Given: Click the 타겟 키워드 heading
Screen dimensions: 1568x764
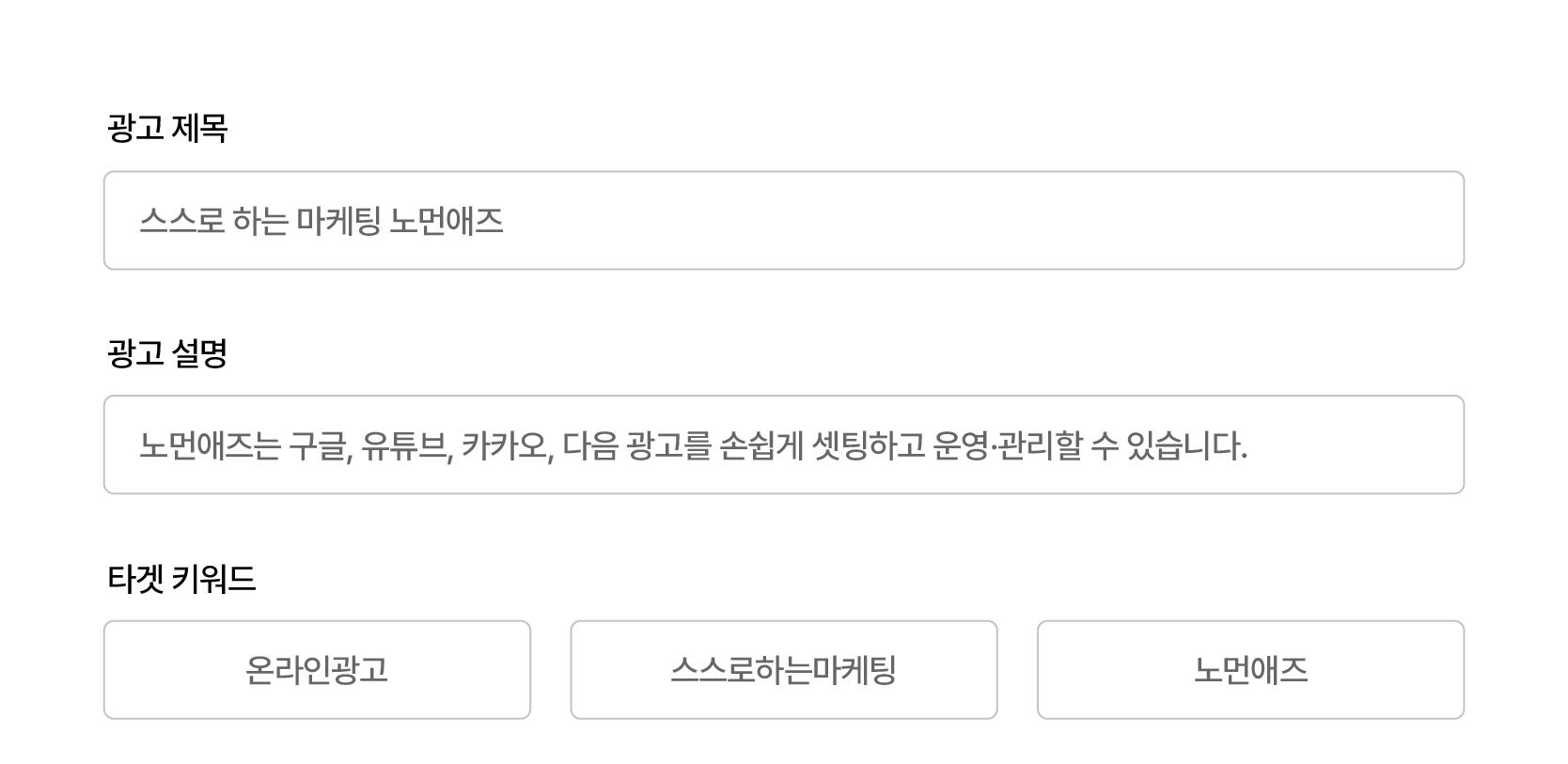Looking at the screenshot, I should [181, 578].
